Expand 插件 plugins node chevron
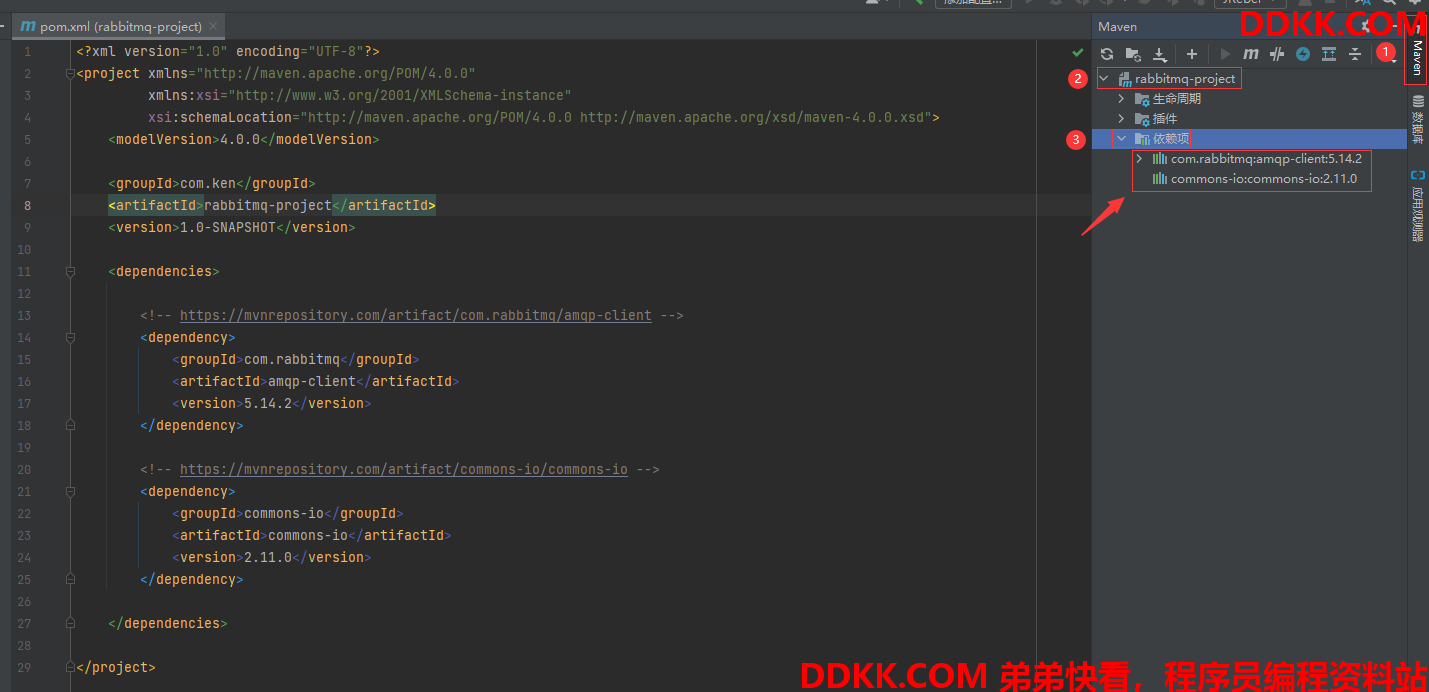 point(1122,119)
